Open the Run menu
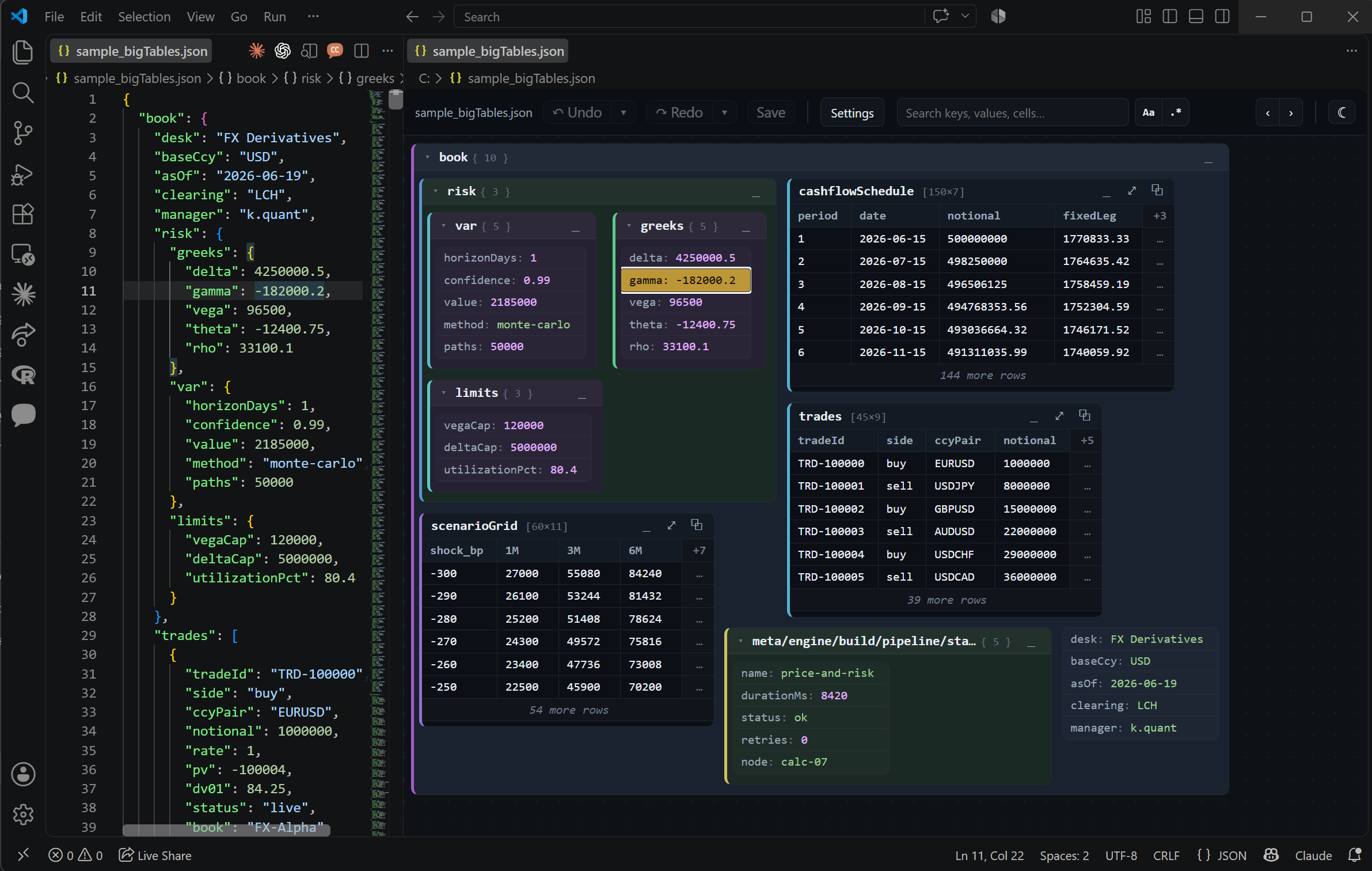The image size is (1372, 871). 275,17
